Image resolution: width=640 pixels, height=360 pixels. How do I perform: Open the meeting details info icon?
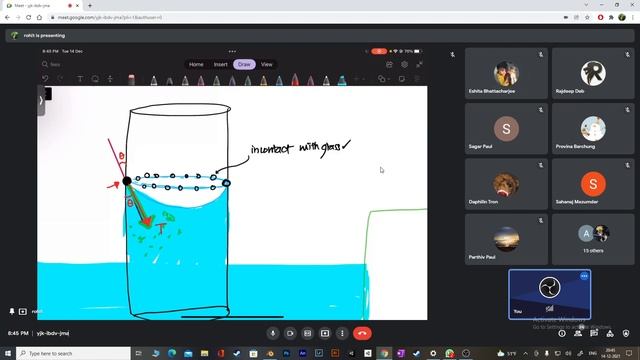(562, 333)
